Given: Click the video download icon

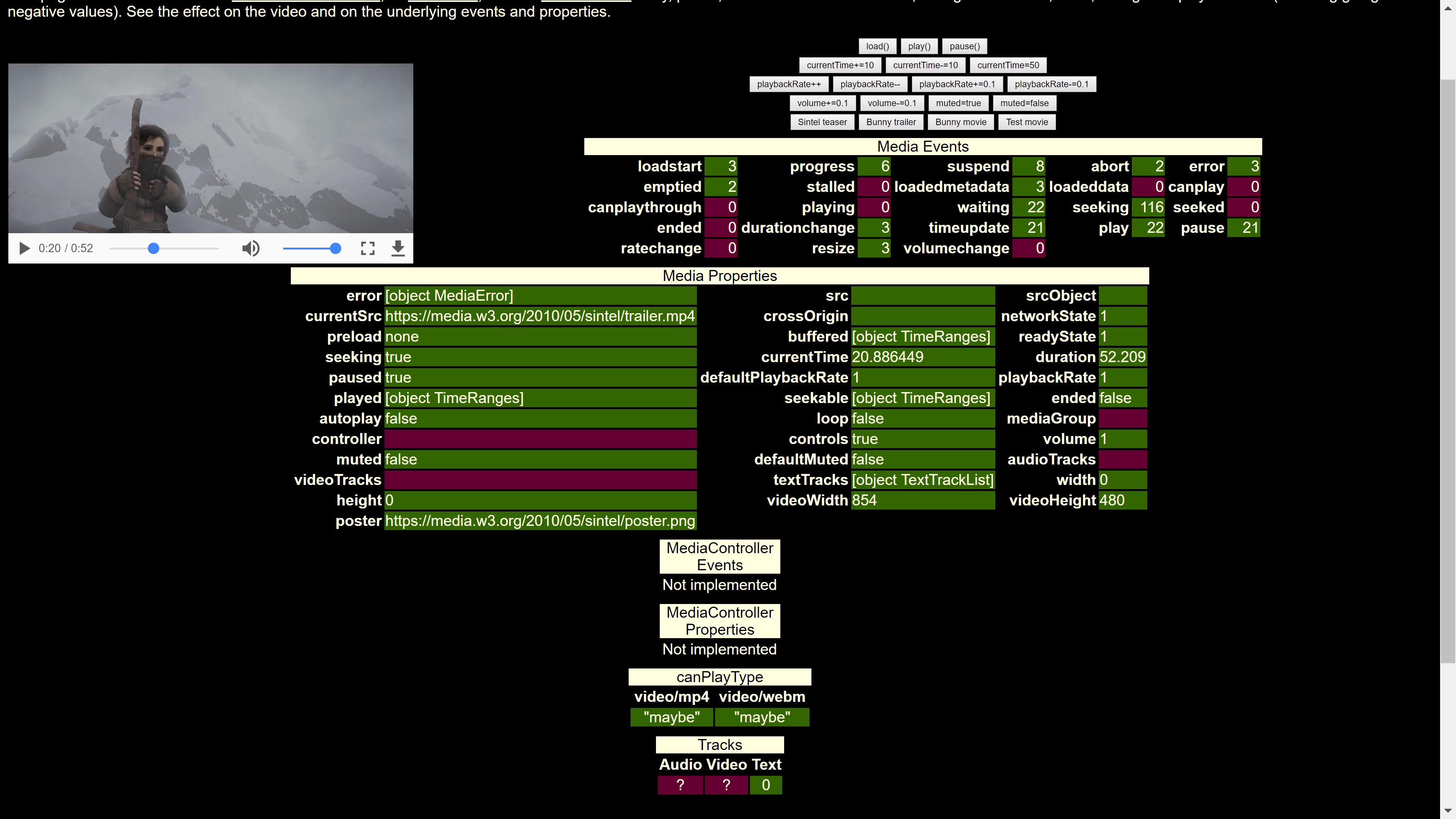Looking at the screenshot, I should tap(398, 248).
